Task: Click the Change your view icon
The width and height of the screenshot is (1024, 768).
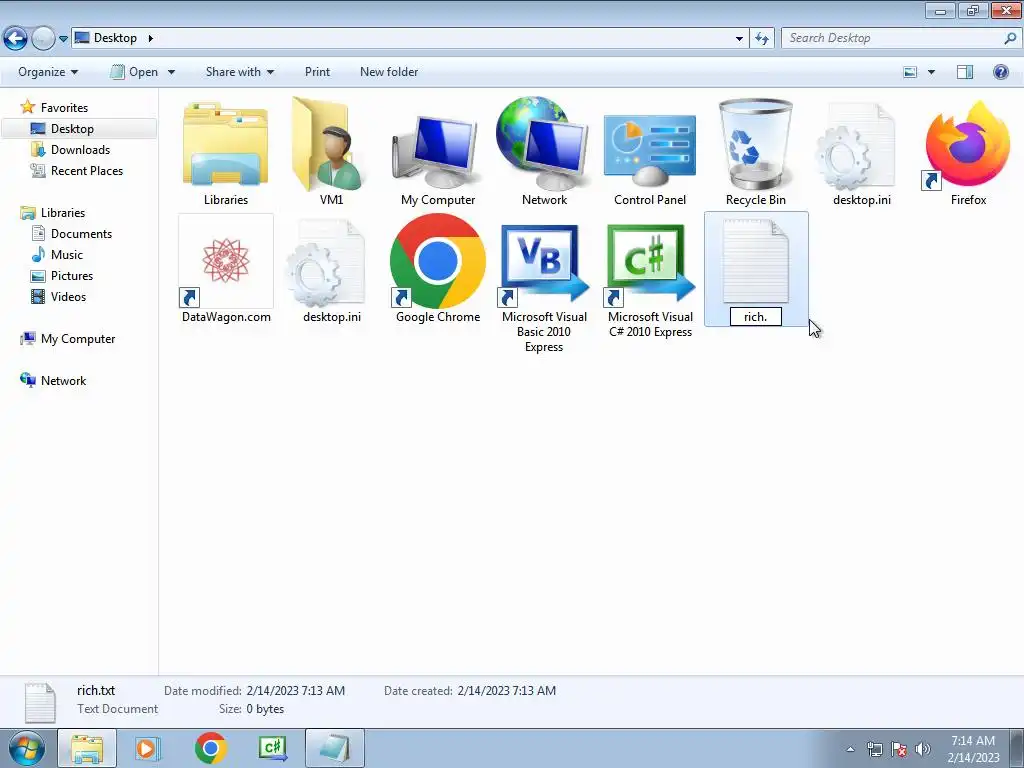Action: coord(910,72)
